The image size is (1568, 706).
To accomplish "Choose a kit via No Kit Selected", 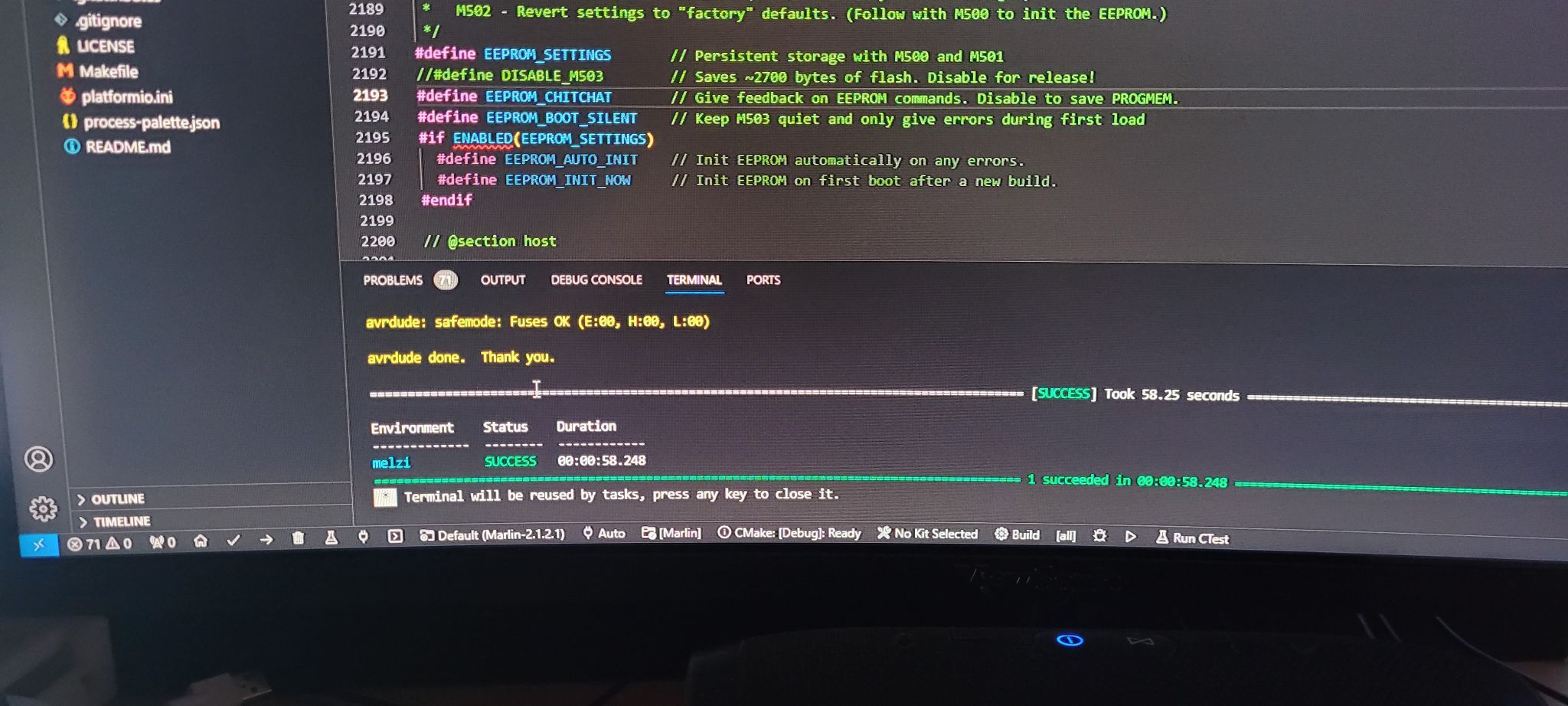I will pos(928,534).
